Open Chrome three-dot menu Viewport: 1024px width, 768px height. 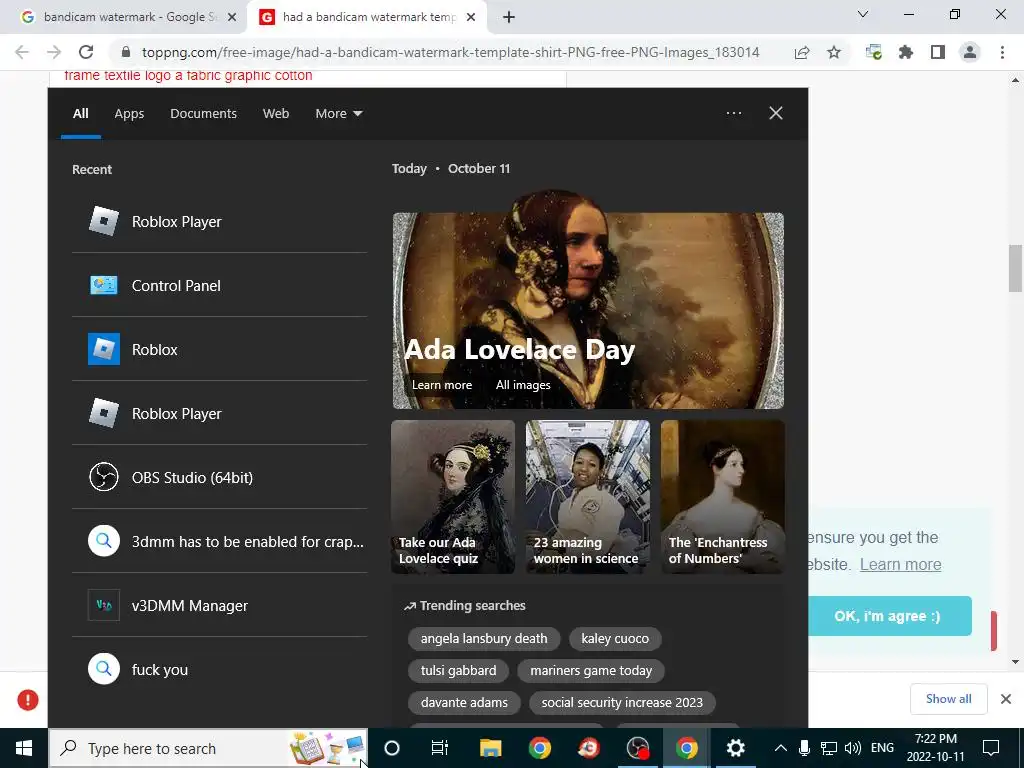(x=1002, y=52)
